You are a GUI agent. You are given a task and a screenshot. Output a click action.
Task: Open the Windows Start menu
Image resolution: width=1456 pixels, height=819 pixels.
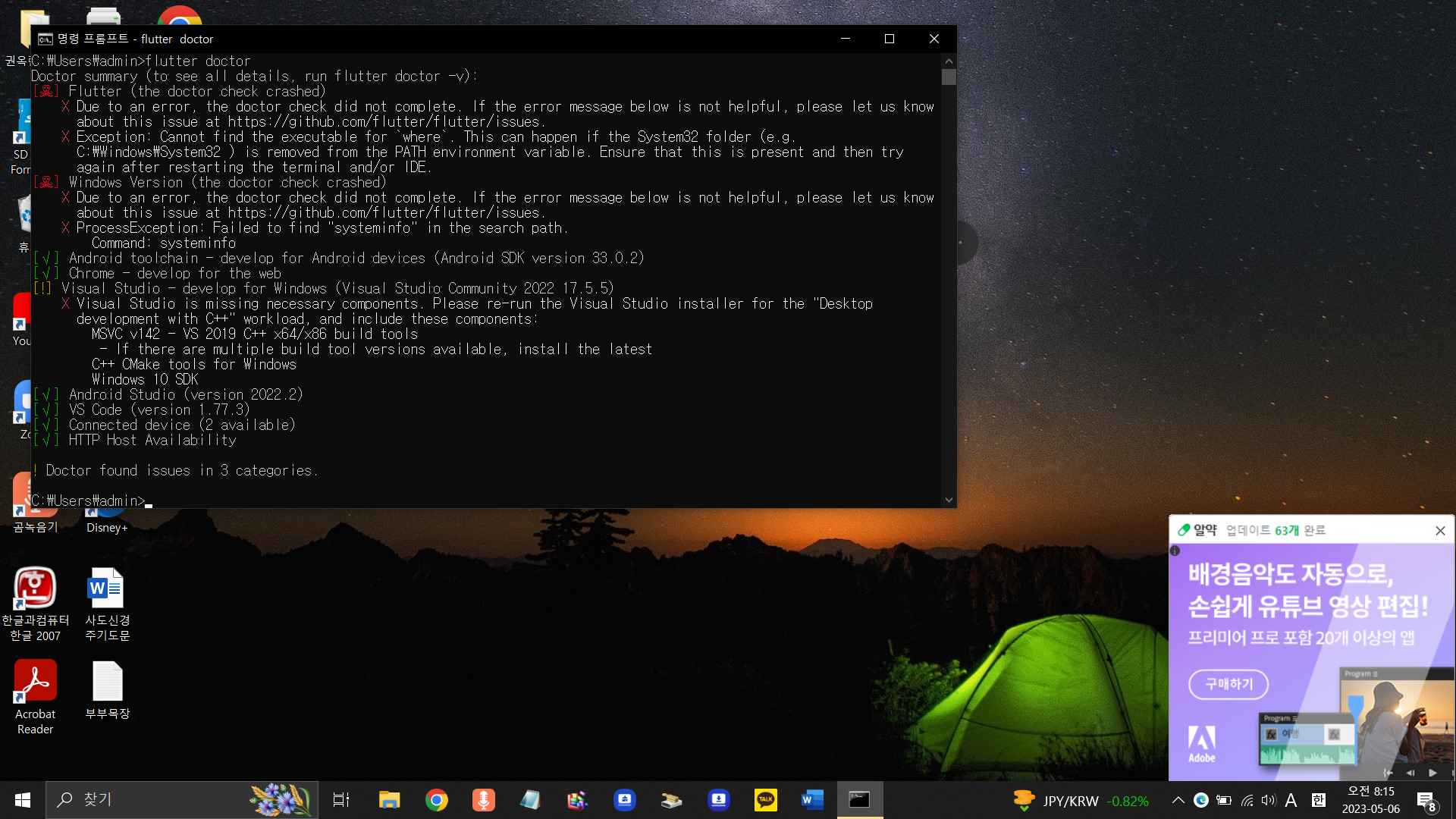pyautogui.click(x=23, y=800)
